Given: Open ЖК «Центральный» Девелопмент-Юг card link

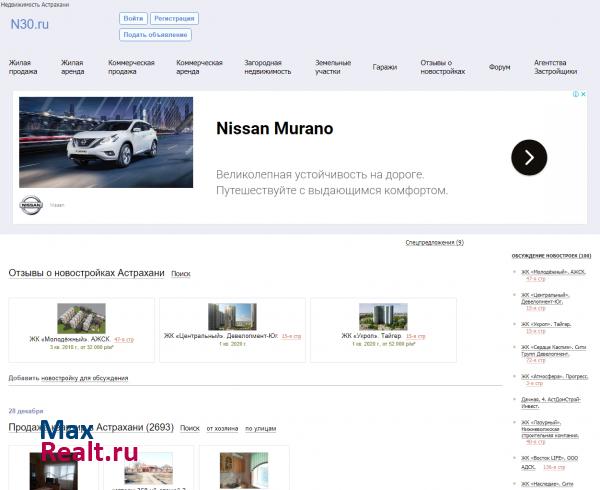Looking at the screenshot, I should [221, 336].
